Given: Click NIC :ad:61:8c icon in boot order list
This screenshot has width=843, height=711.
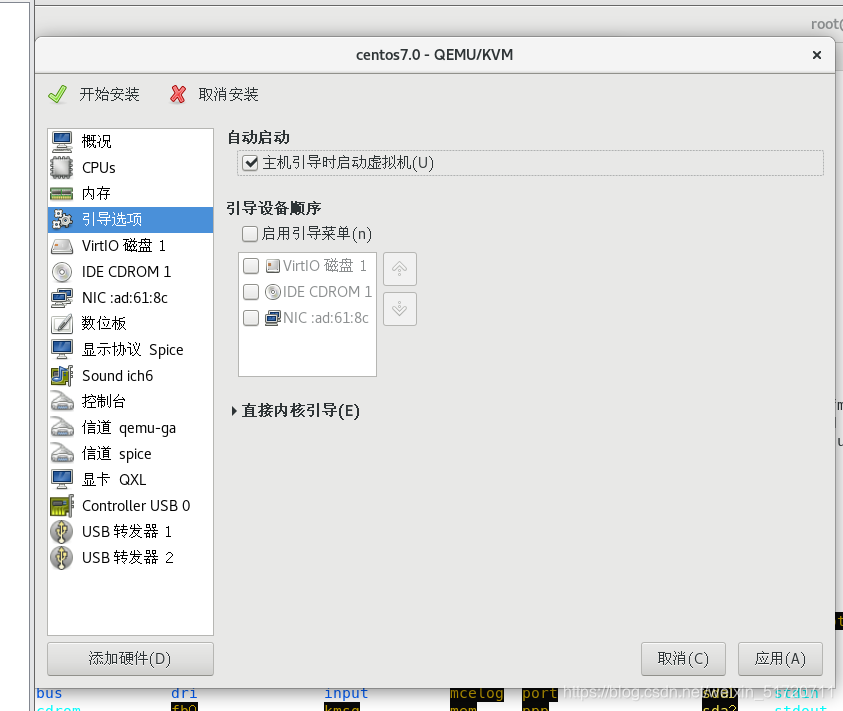Looking at the screenshot, I should 273,318.
